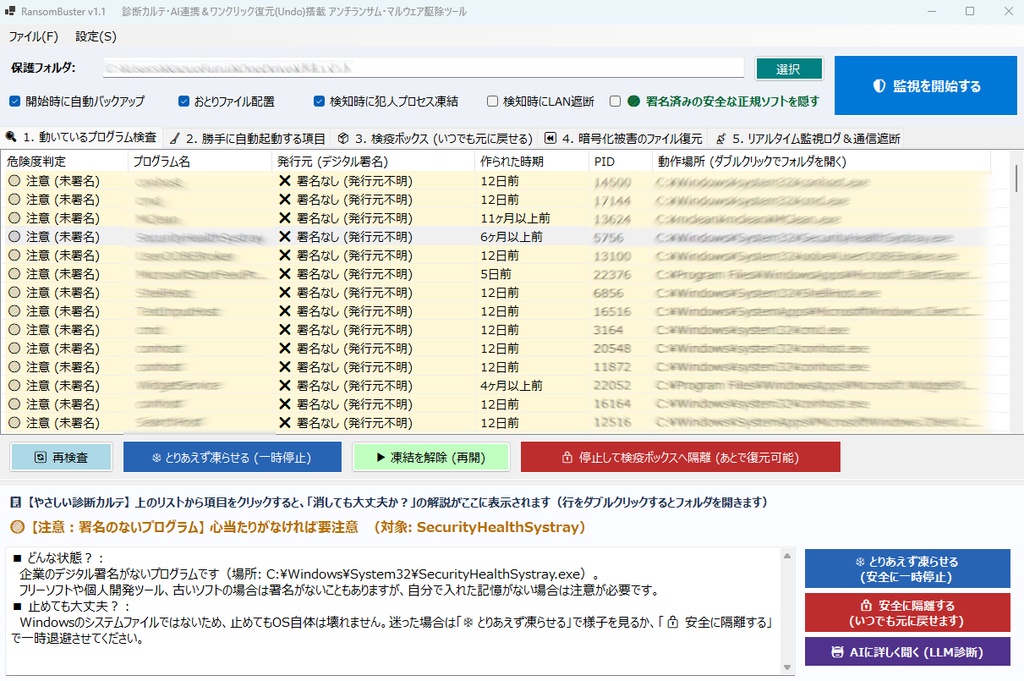Toggle 開始時に自動バックアップ checkbox

click(14, 101)
